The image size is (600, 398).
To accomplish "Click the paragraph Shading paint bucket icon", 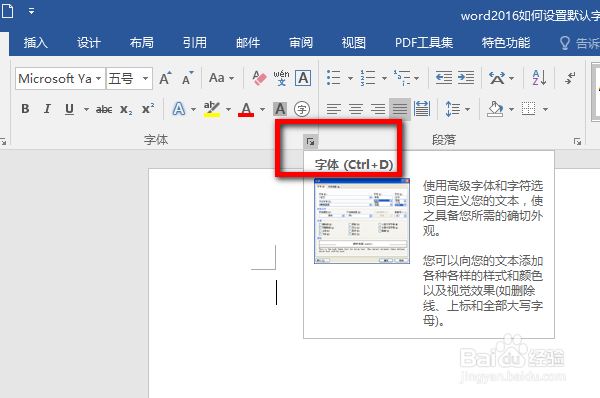I will (495, 109).
